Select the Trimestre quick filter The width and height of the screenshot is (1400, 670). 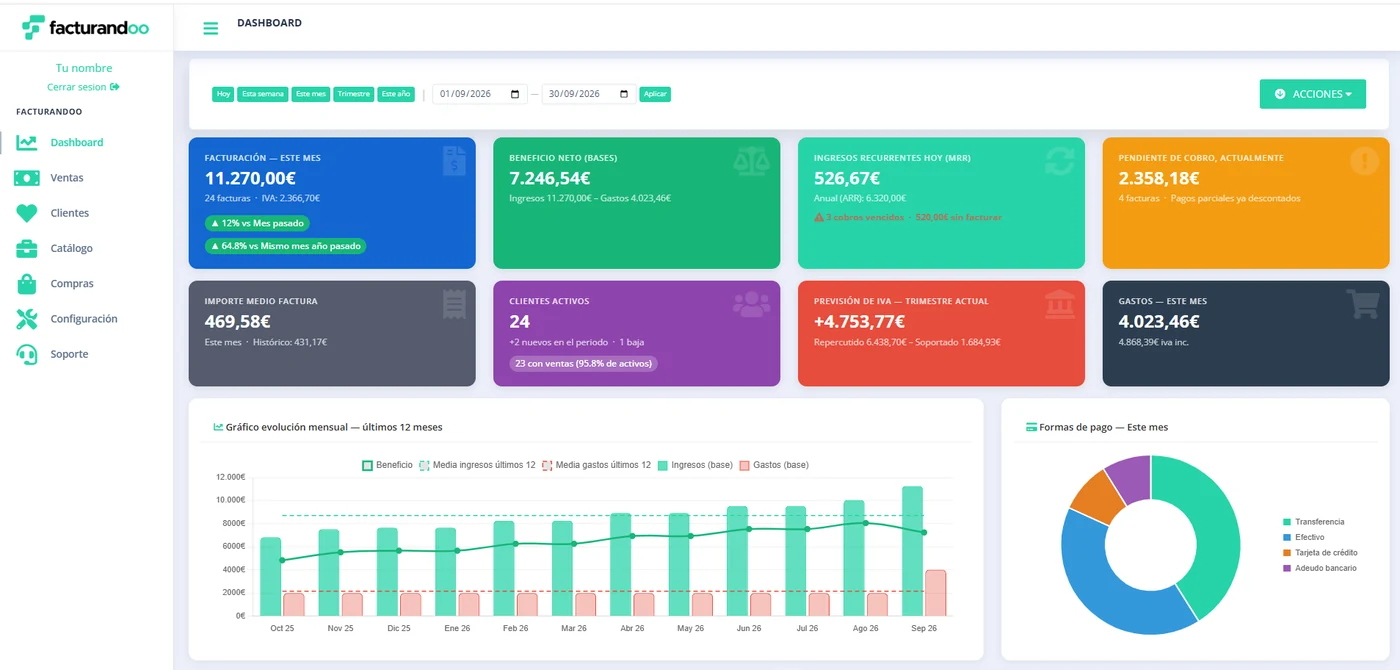point(354,94)
